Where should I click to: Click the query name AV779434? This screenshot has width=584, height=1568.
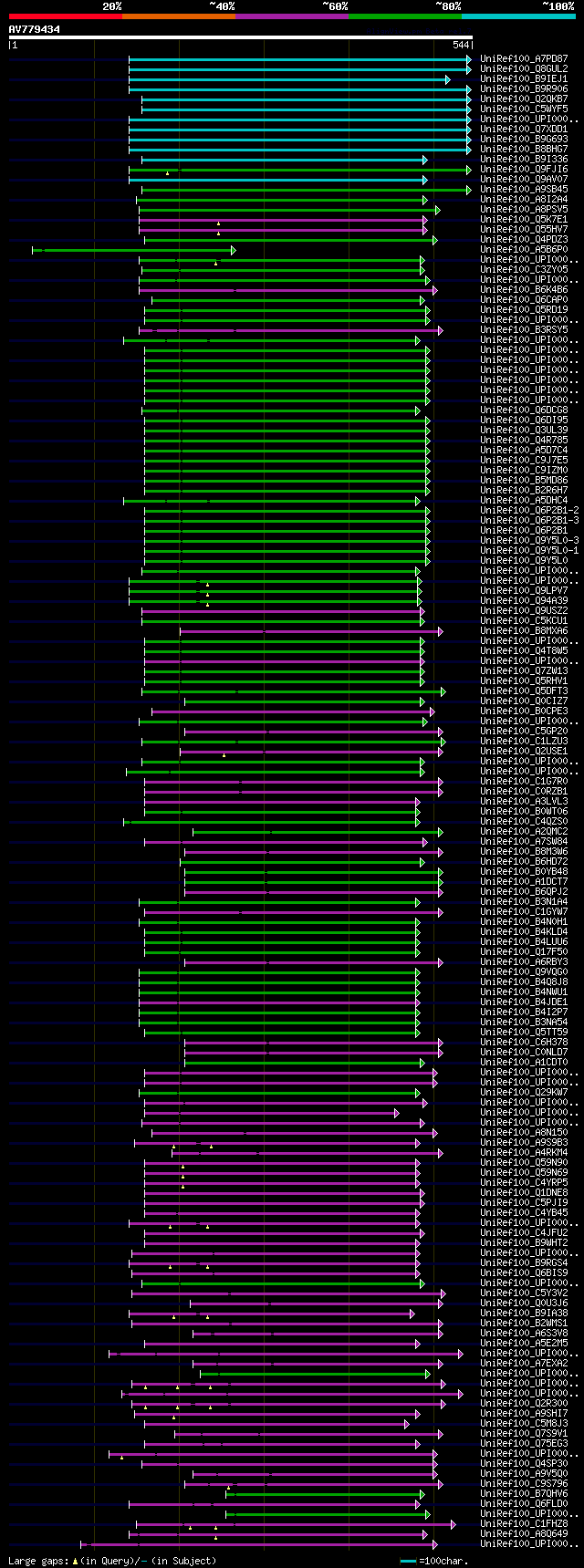tap(35, 29)
